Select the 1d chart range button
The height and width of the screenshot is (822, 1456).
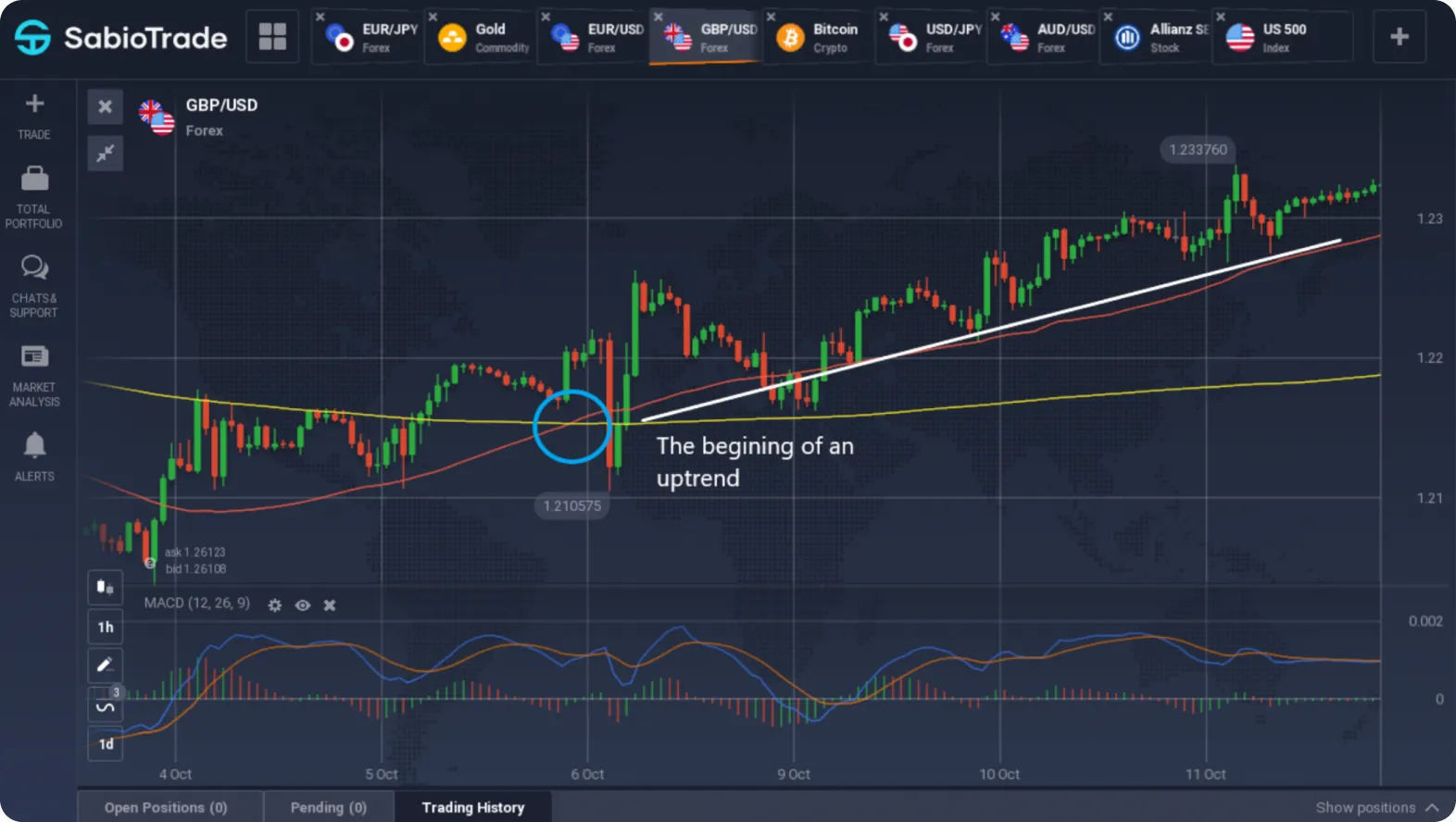(105, 743)
